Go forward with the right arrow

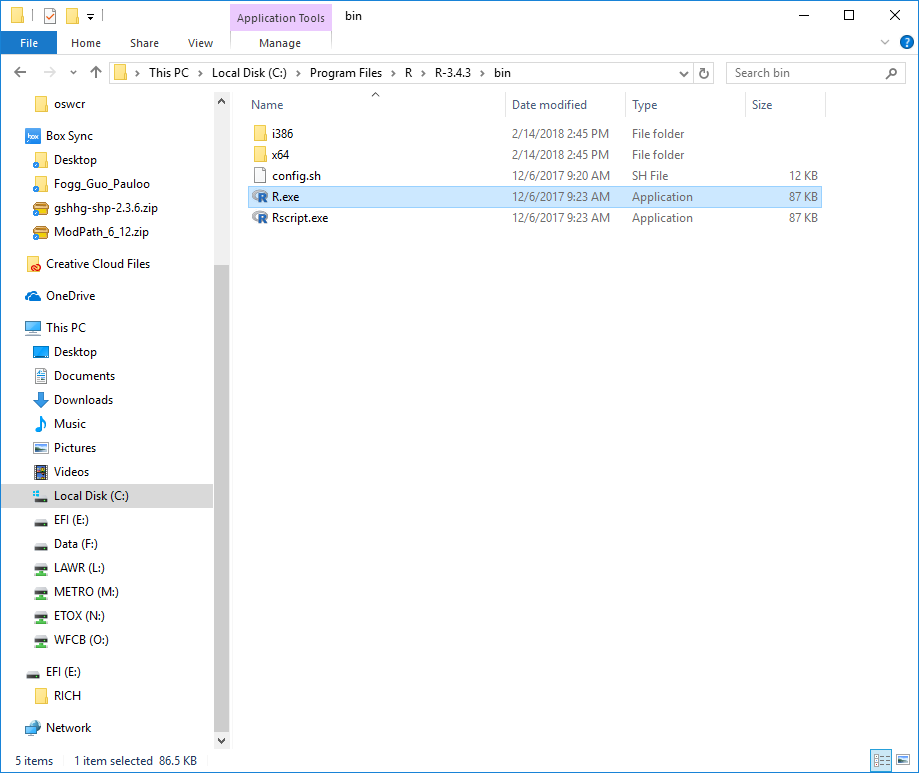[x=49, y=72]
